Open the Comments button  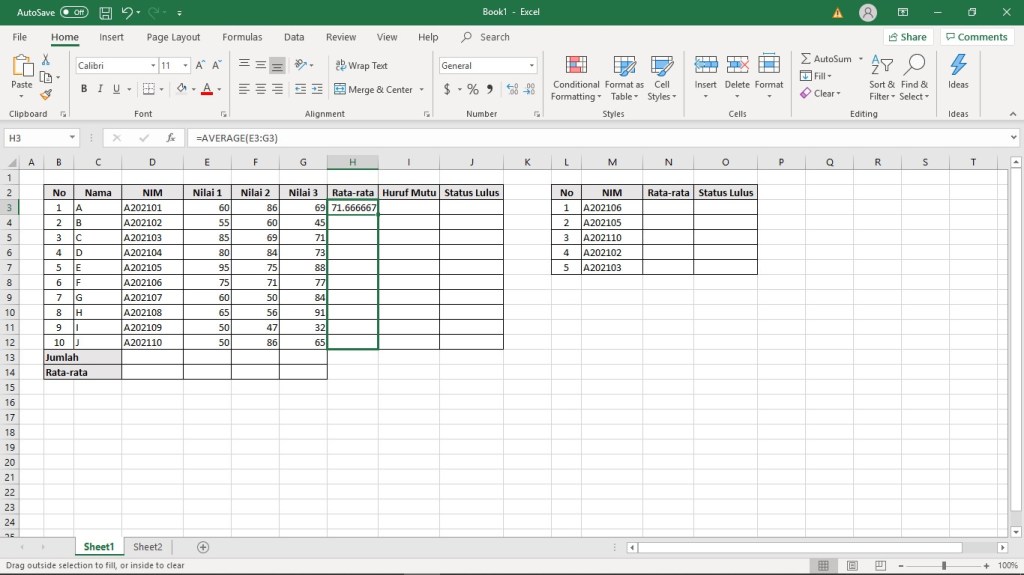[975, 37]
